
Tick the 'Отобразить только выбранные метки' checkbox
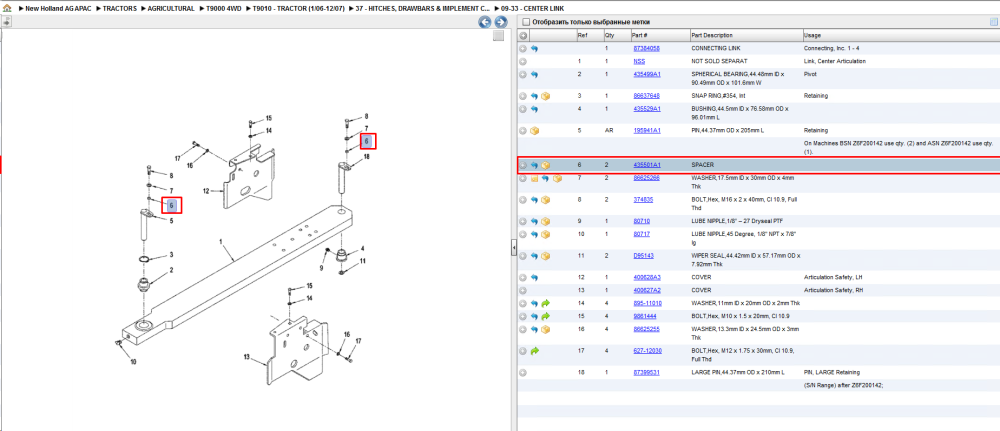coord(526,22)
